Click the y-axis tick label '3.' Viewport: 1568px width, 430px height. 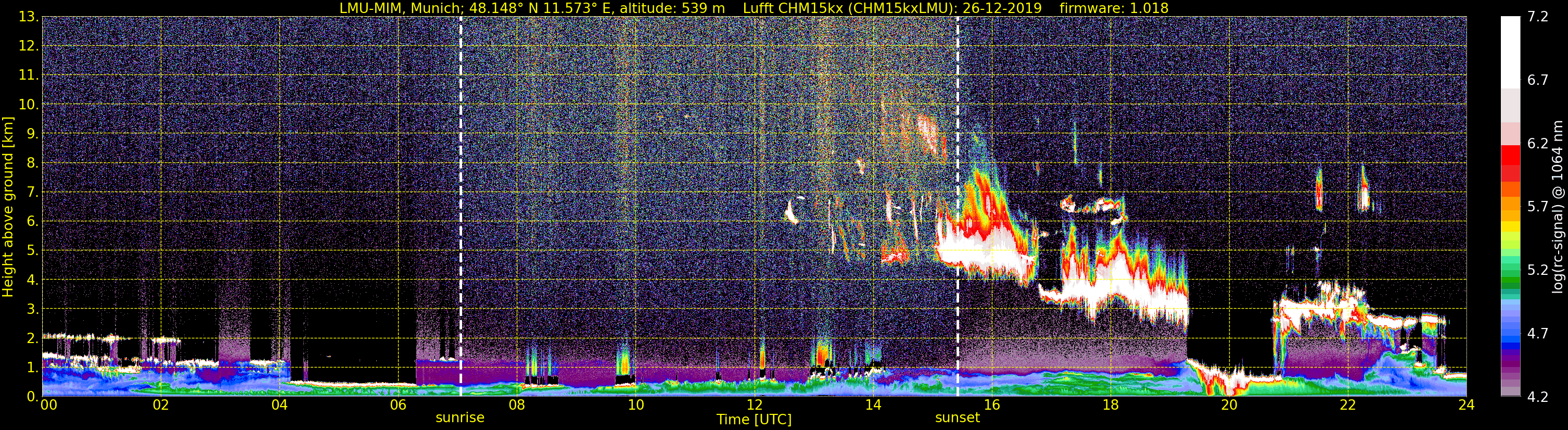pyautogui.click(x=32, y=309)
